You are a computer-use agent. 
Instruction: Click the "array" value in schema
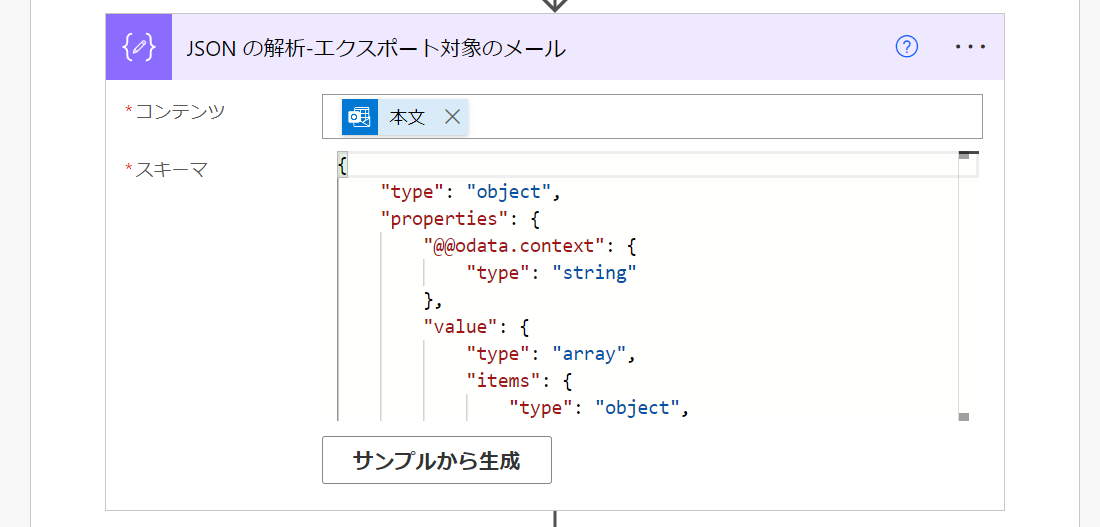(x=589, y=354)
